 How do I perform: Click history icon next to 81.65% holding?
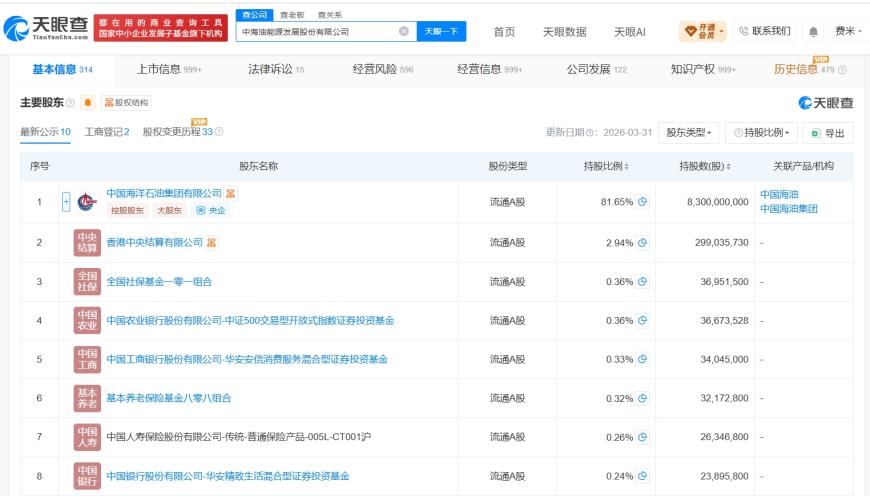[643, 201]
